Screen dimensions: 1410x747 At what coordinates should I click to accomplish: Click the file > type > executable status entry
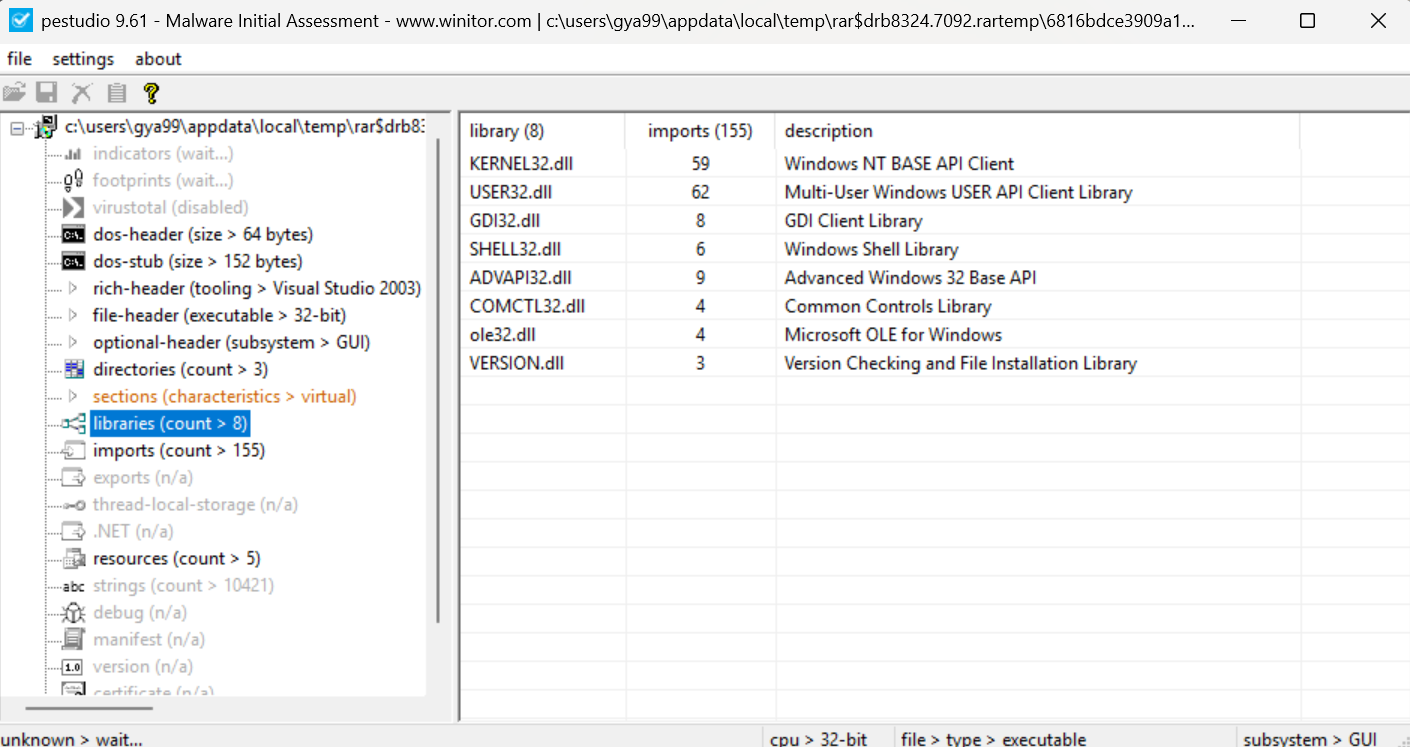pyautogui.click(x=993, y=739)
